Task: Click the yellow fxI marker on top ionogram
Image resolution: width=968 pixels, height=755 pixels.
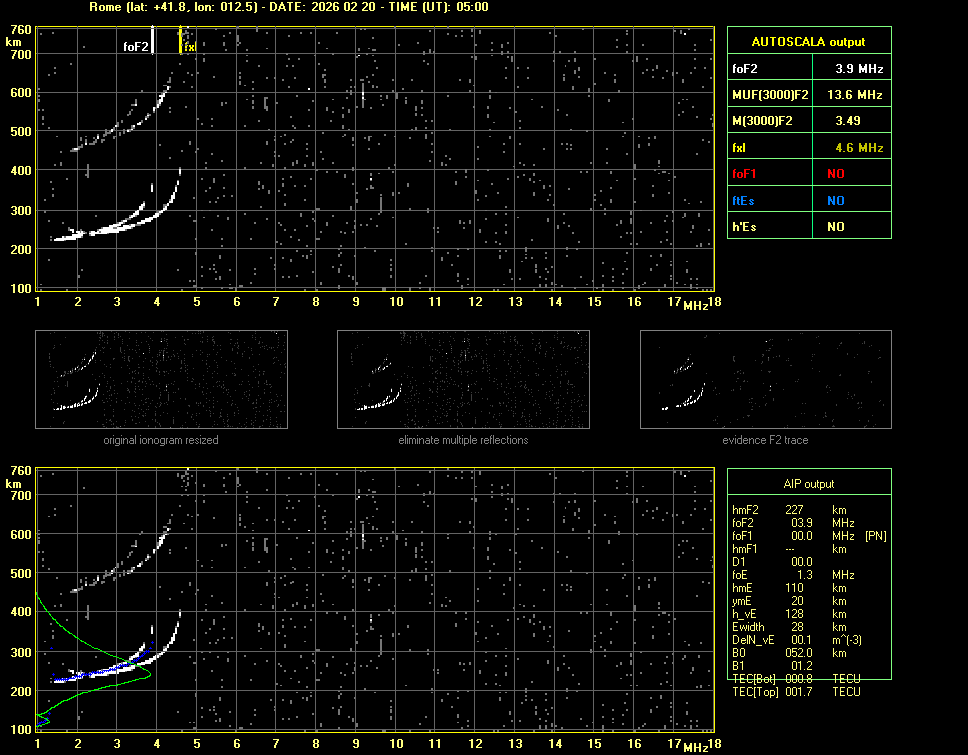Action: point(180,41)
